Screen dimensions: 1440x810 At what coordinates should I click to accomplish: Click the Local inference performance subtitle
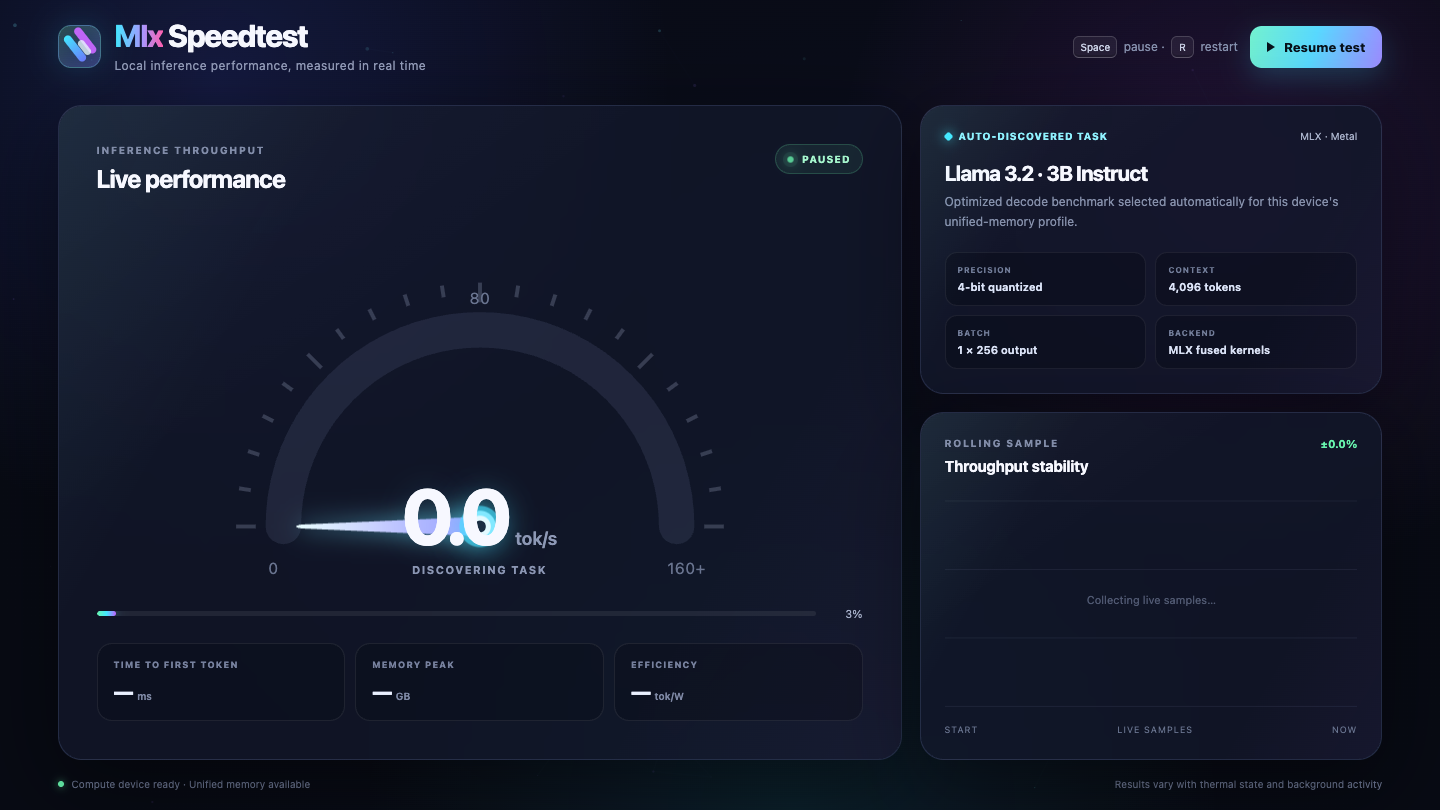pos(270,66)
